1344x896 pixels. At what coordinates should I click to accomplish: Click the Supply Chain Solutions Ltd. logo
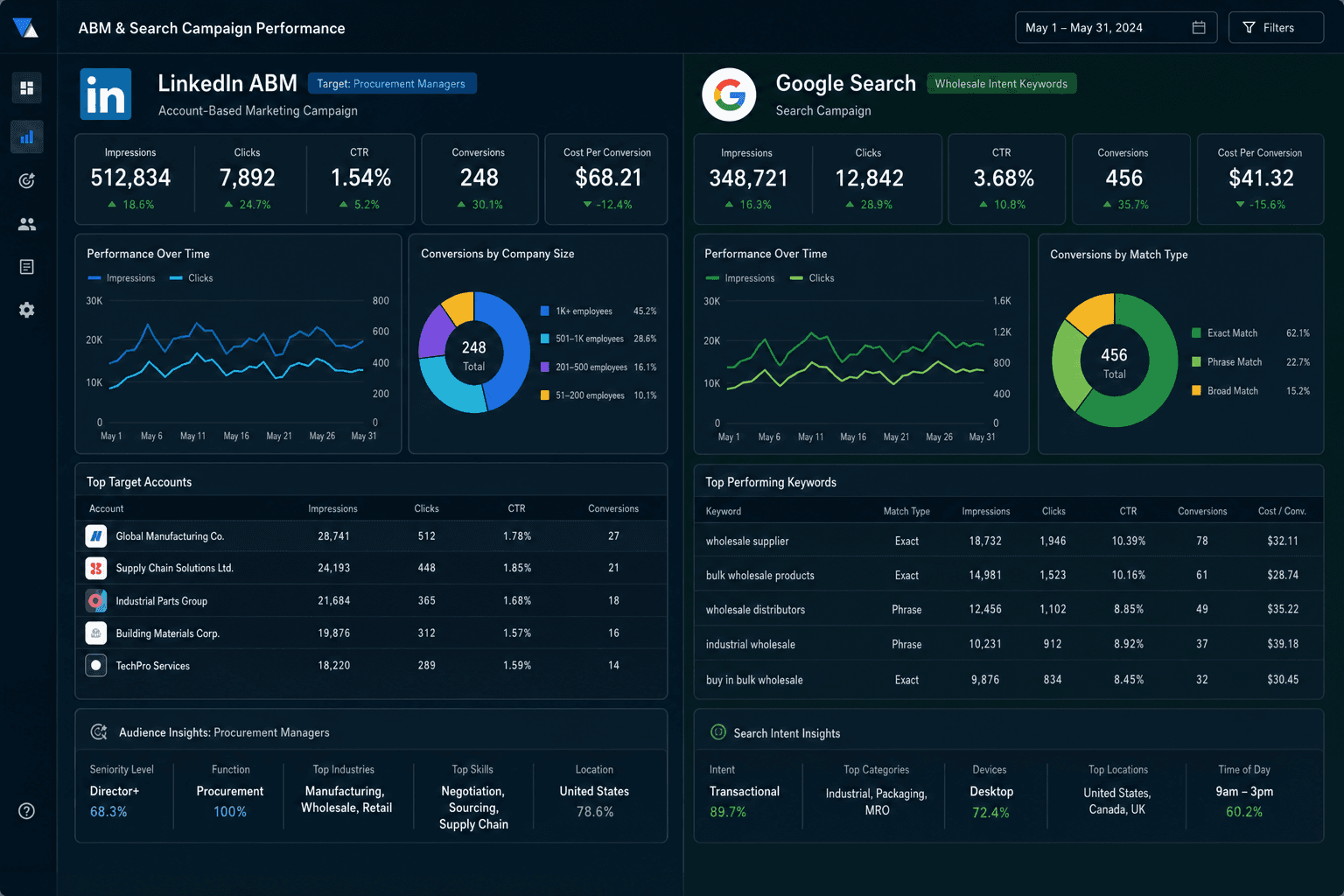pyautogui.click(x=96, y=568)
